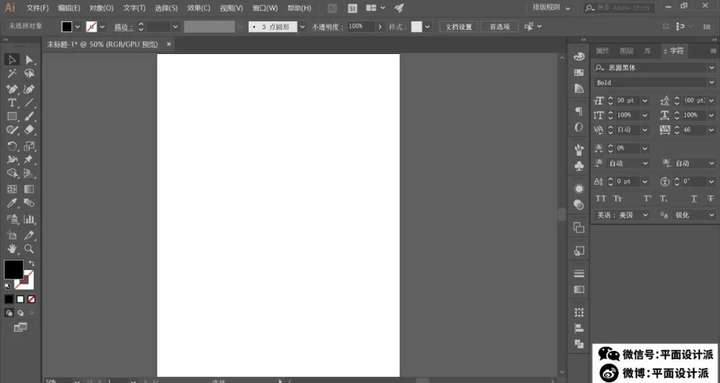Image resolution: width=720 pixels, height=383 pixels.
Task: Open the Color palette panel icon
Action: click(579, 57)
